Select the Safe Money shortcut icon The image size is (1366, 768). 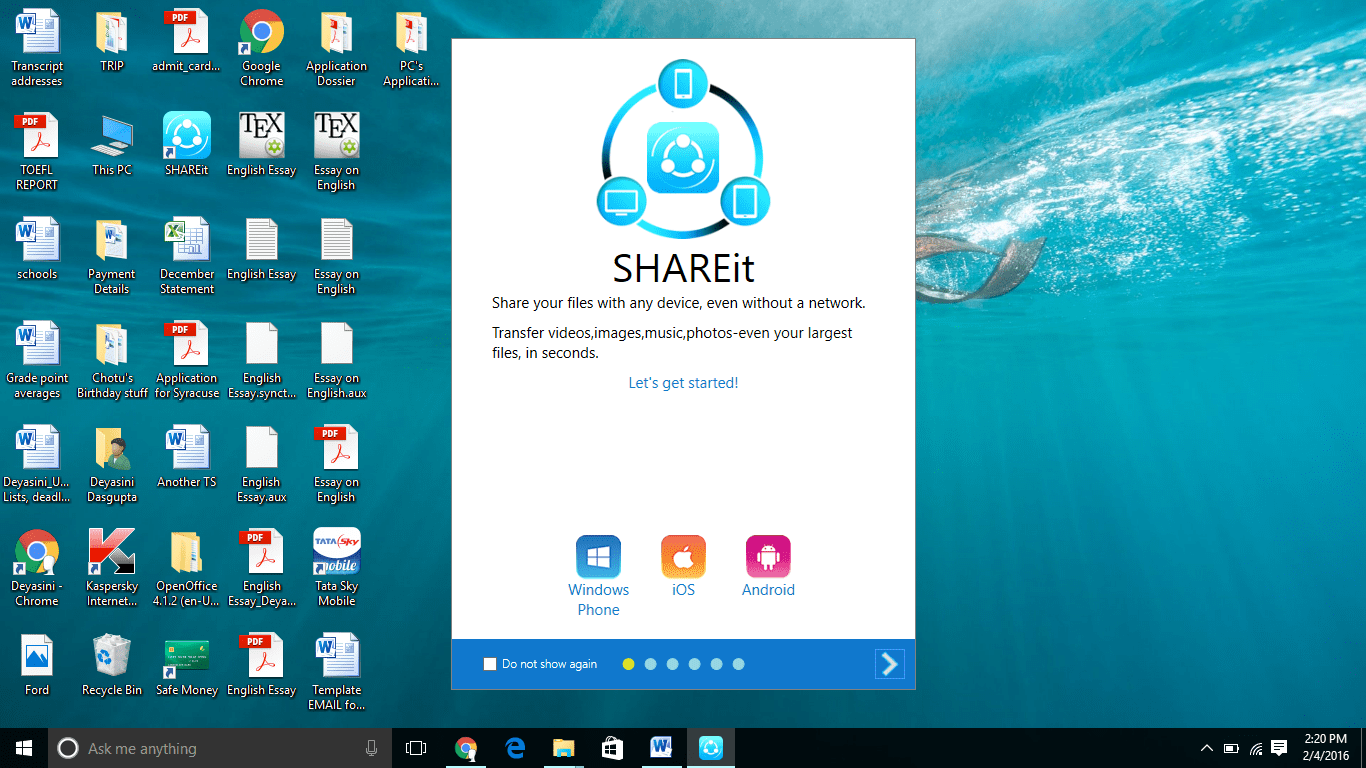(x=187, y=656)
